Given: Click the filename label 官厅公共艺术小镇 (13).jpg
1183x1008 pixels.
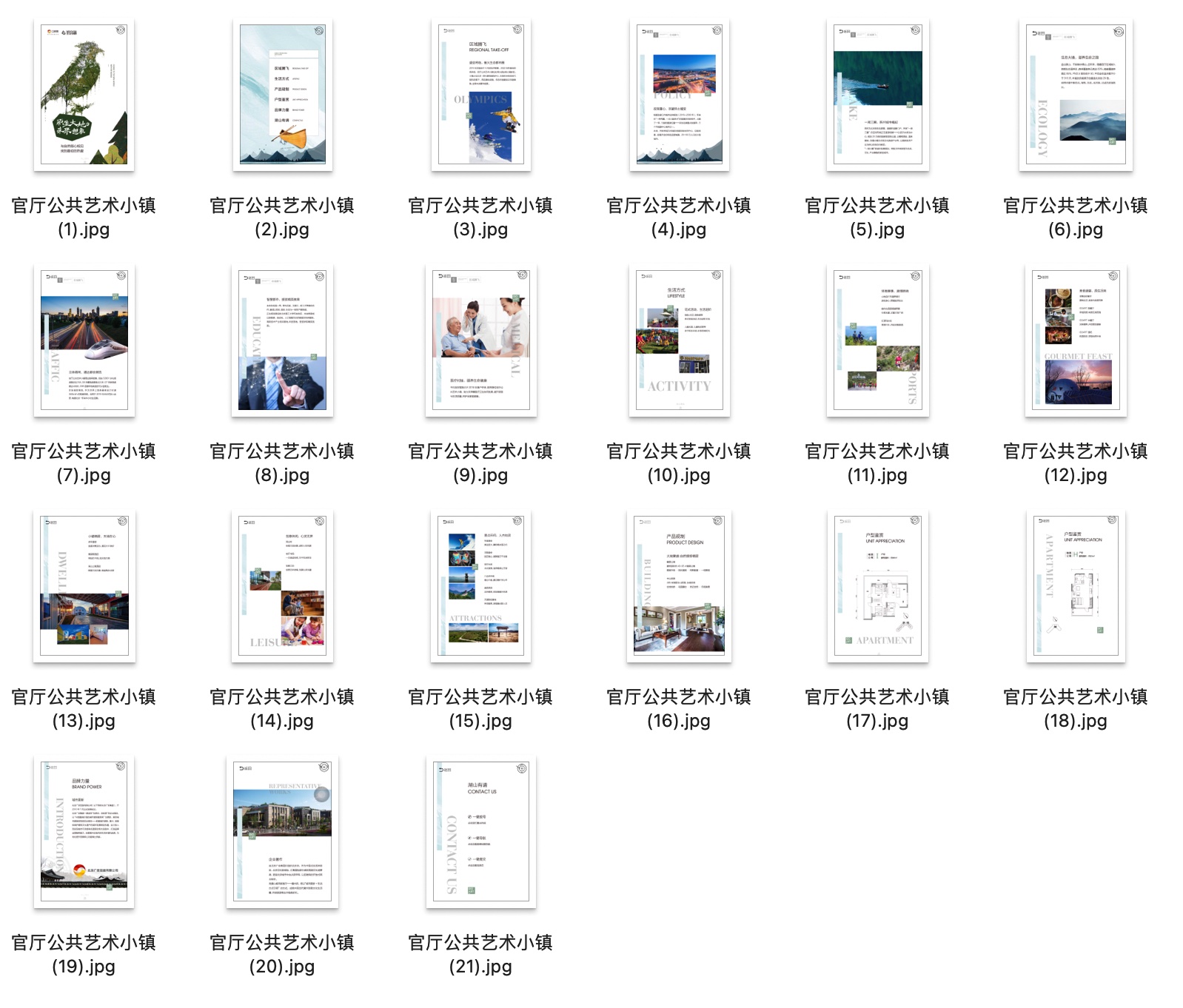Looking at the screenshot, I should pos(84,708).
